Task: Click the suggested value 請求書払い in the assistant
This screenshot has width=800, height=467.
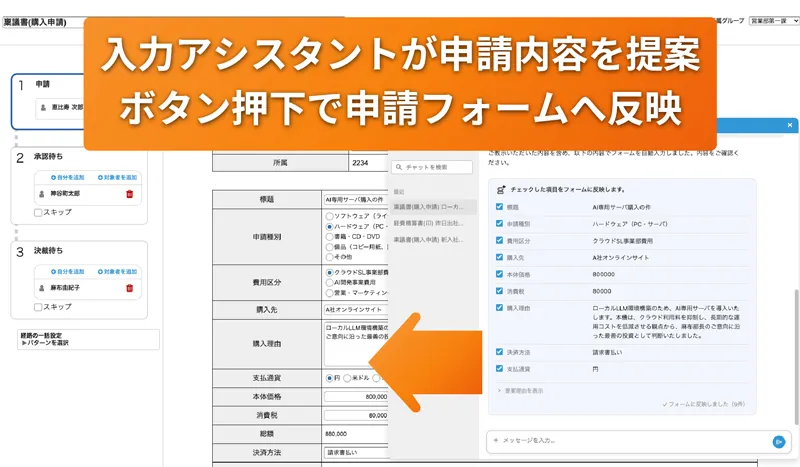Action: pyautogui.click(x=607, y=352)
